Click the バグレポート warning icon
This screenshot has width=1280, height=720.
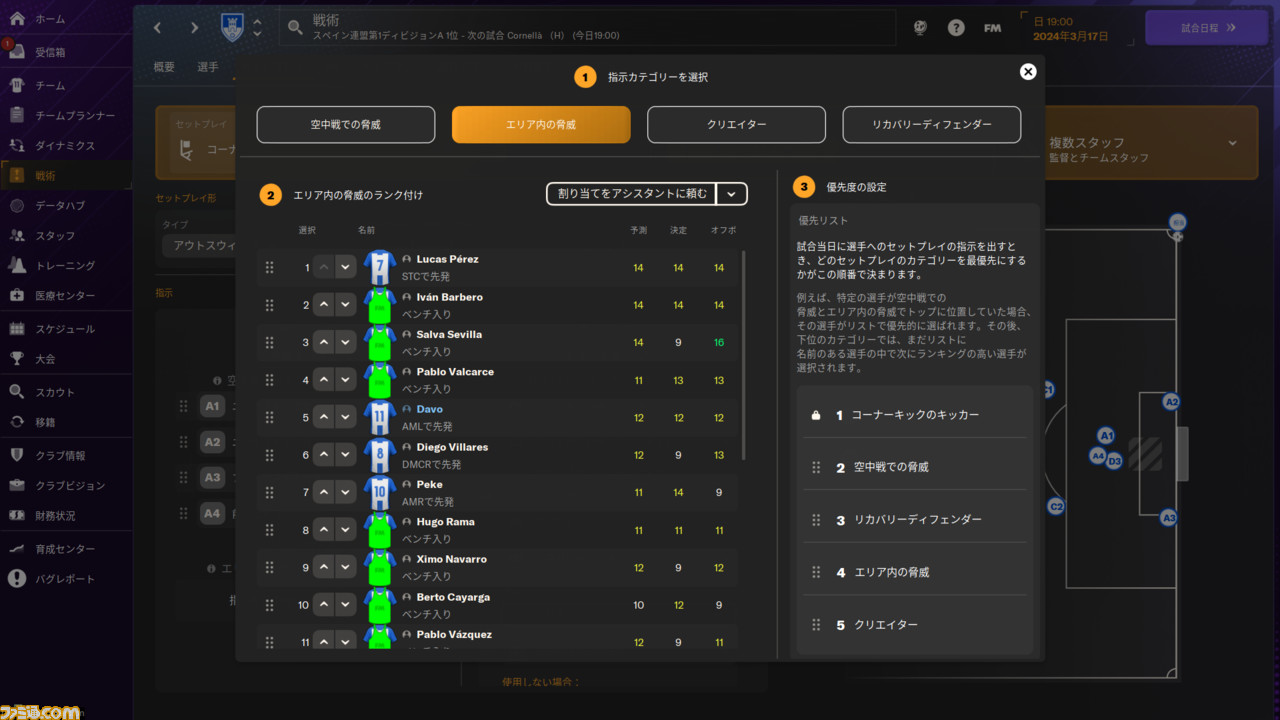coord(17,579)
